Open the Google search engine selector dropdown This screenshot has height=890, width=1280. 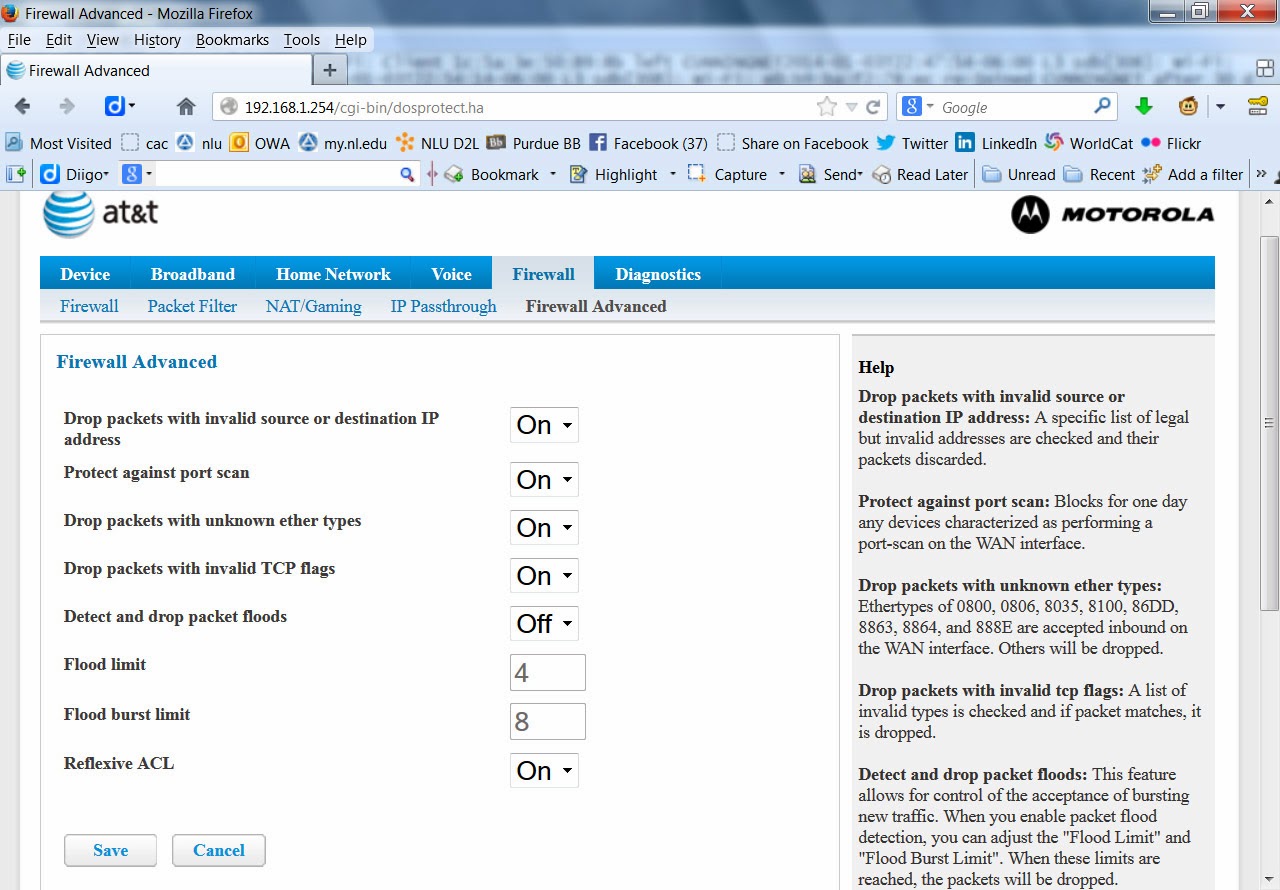click(917, 106)
